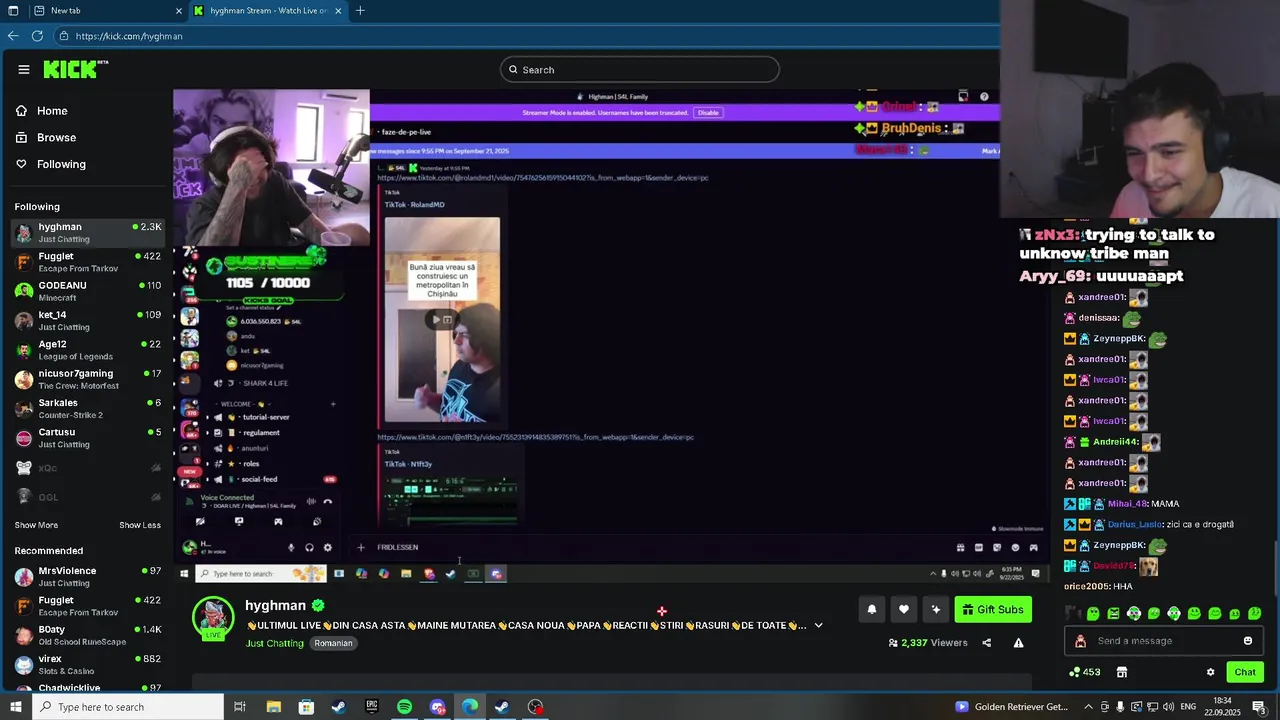Report the stream with the warning triangle
Viewport: 1280px width, 720px height.
(1018, 643)
